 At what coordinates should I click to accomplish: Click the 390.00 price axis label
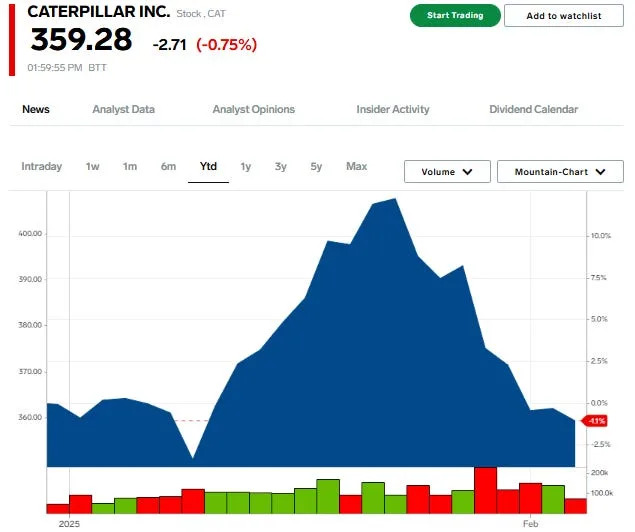coord(30,279)
